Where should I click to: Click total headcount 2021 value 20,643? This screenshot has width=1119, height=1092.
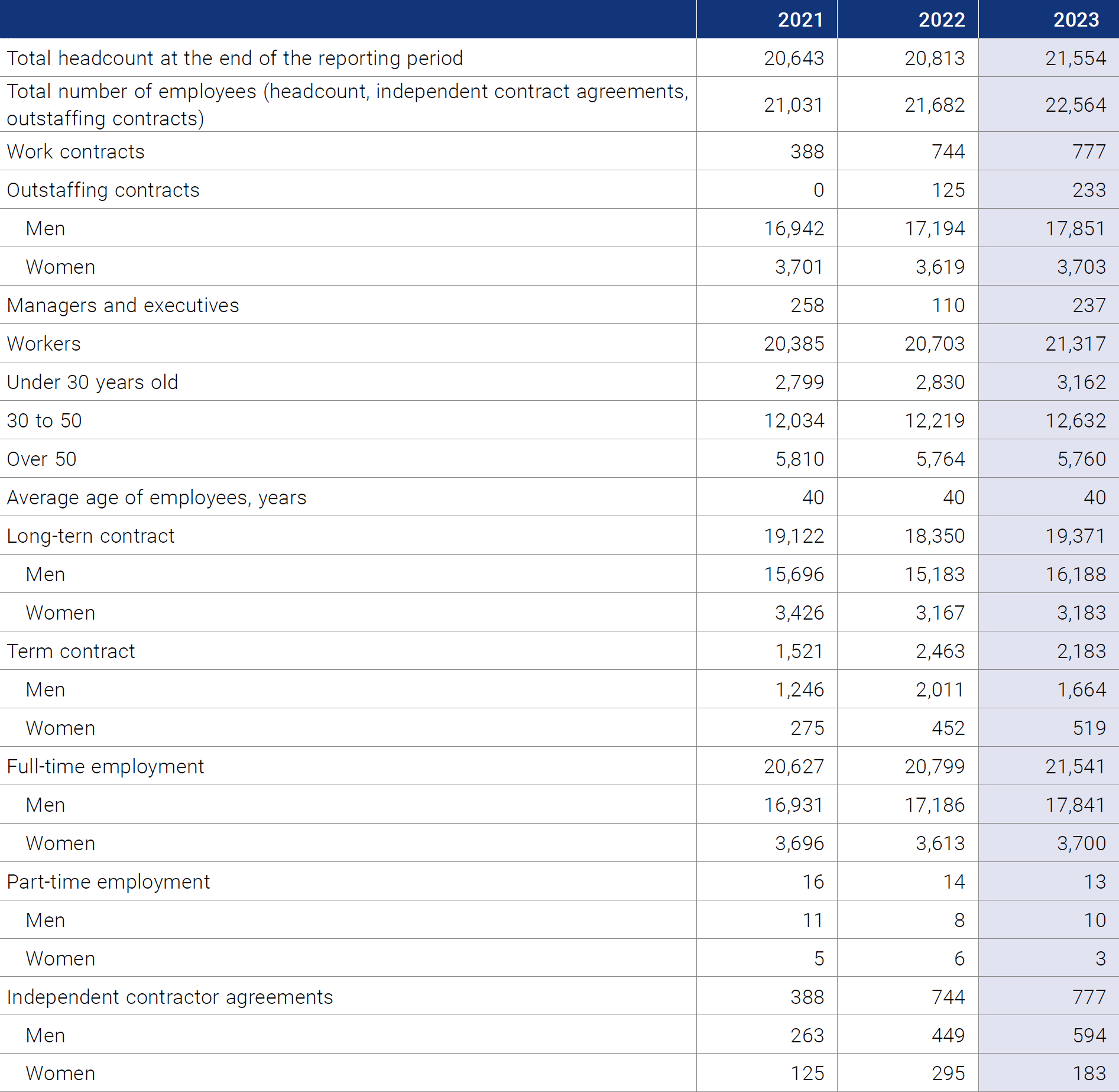pyautogui.click(x=794, y=58)
